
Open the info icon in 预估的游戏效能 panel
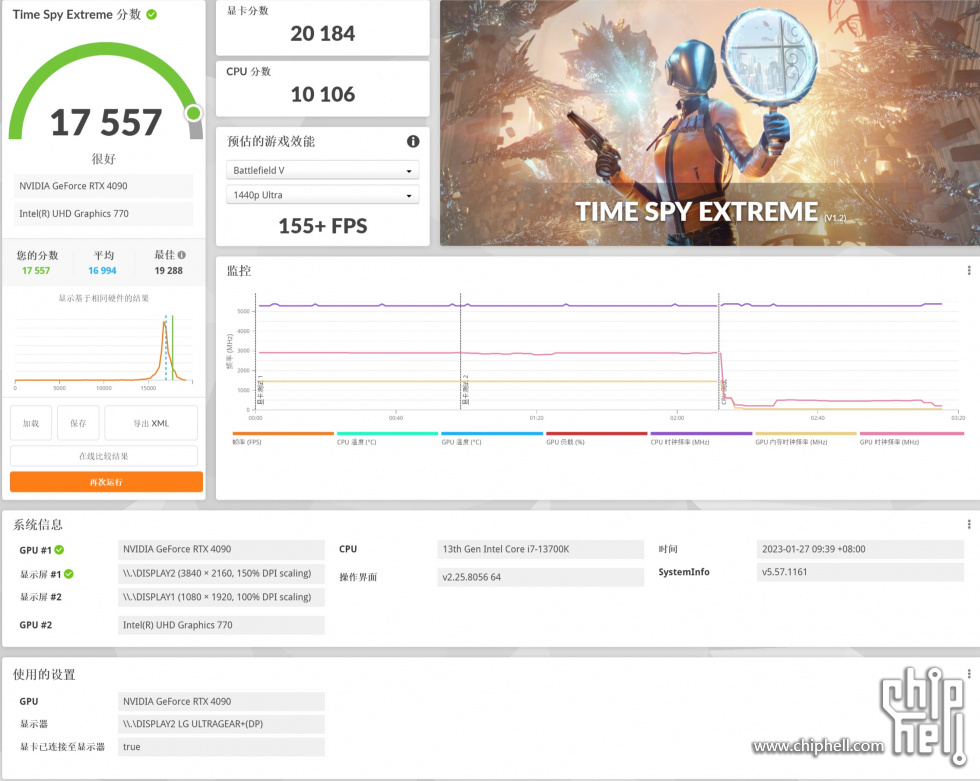(413, 141)
